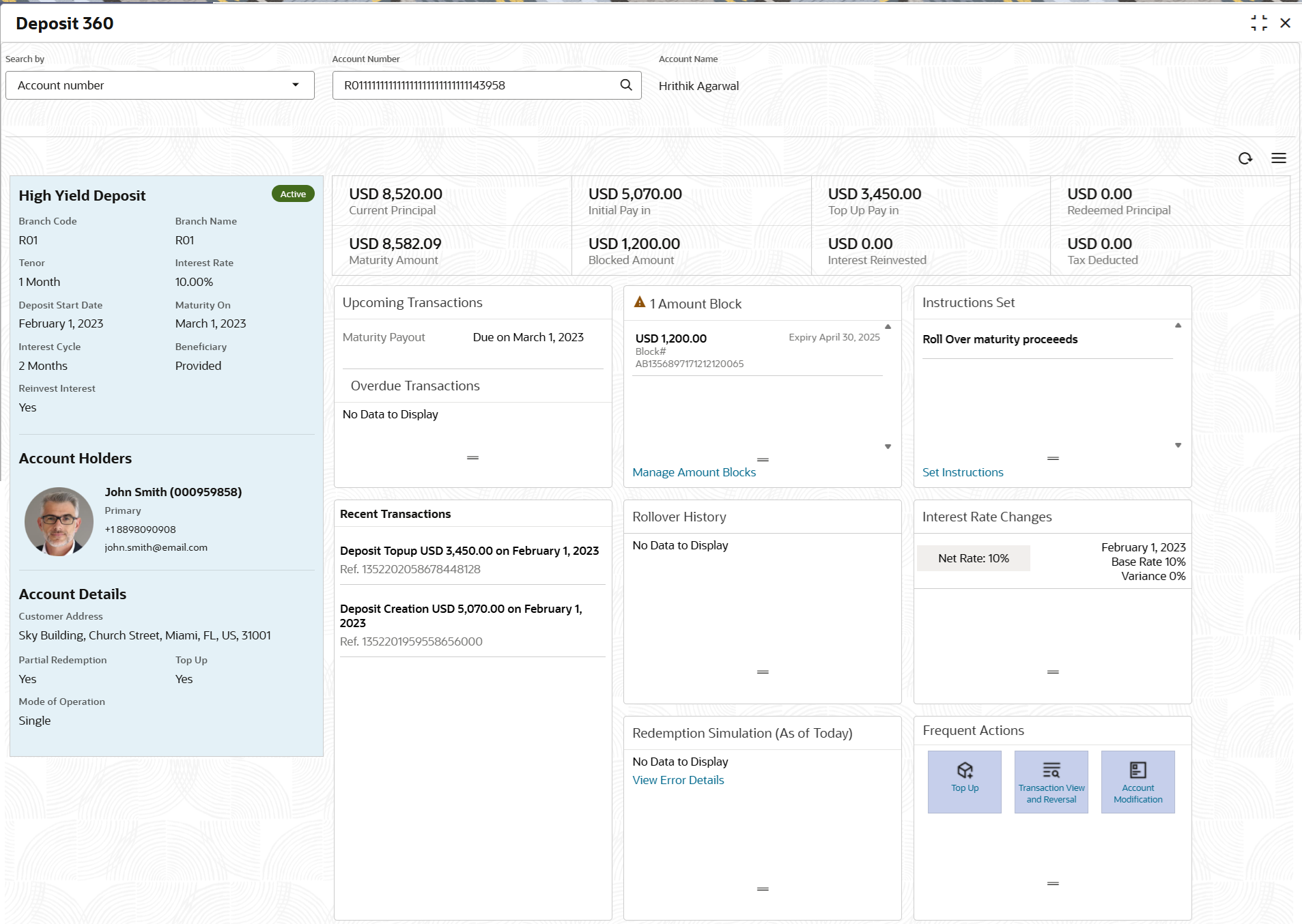Open Transaction View and Reversal
Viewport: 1302px width, 924px height.
pos(1051,781)
